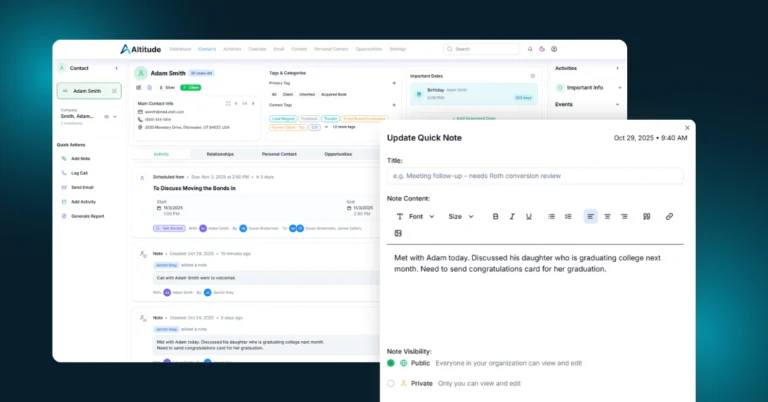Open Calendar in the top navigation

[257, 49]
